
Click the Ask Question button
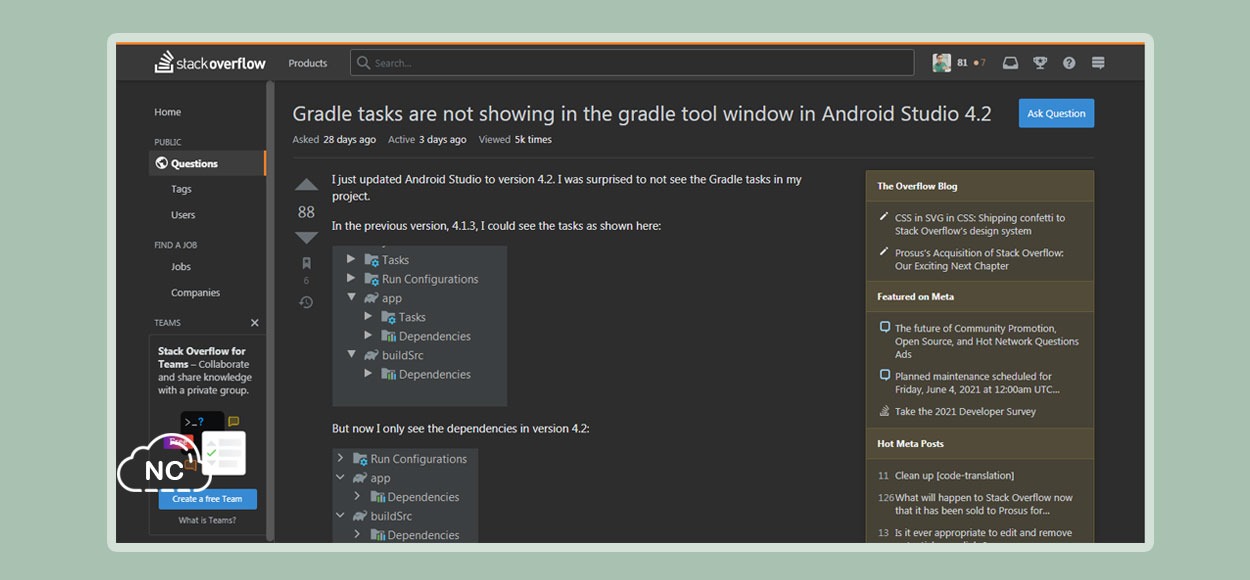click(x=1056, y=113)
